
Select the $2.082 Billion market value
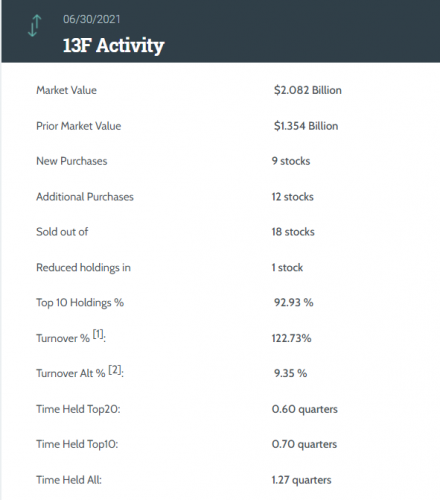308,90
